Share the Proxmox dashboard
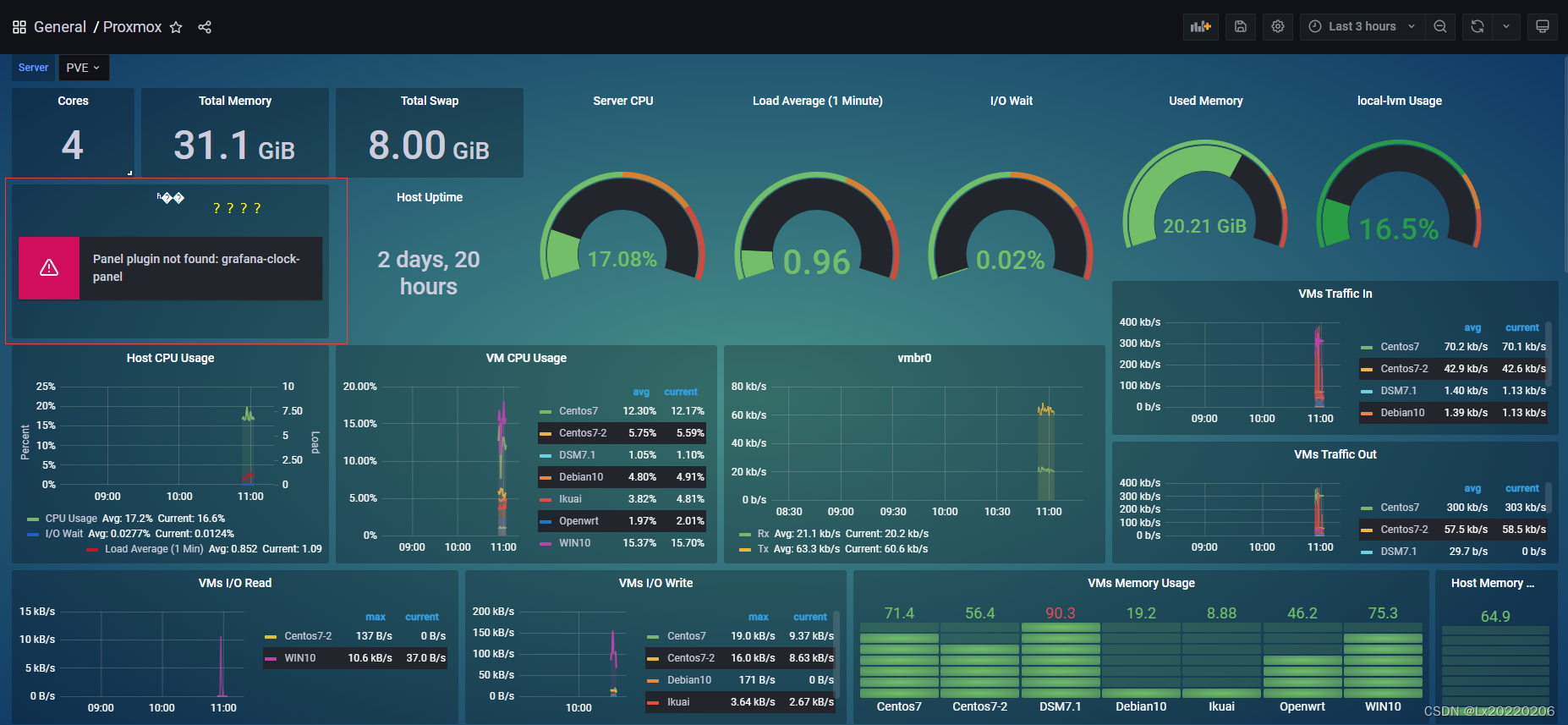This screenshot has width=1568, height=725. pyautogui.click(x=205, y=27)
